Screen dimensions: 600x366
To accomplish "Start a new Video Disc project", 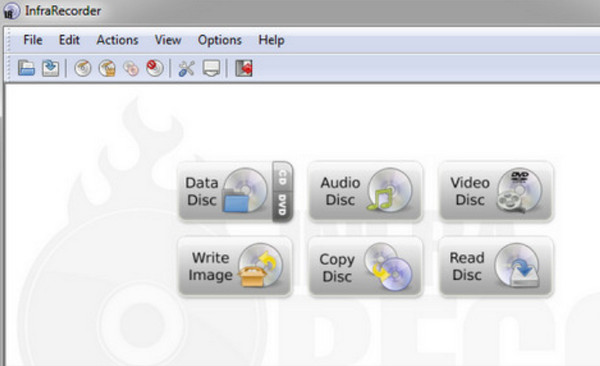I will point(496,192).
